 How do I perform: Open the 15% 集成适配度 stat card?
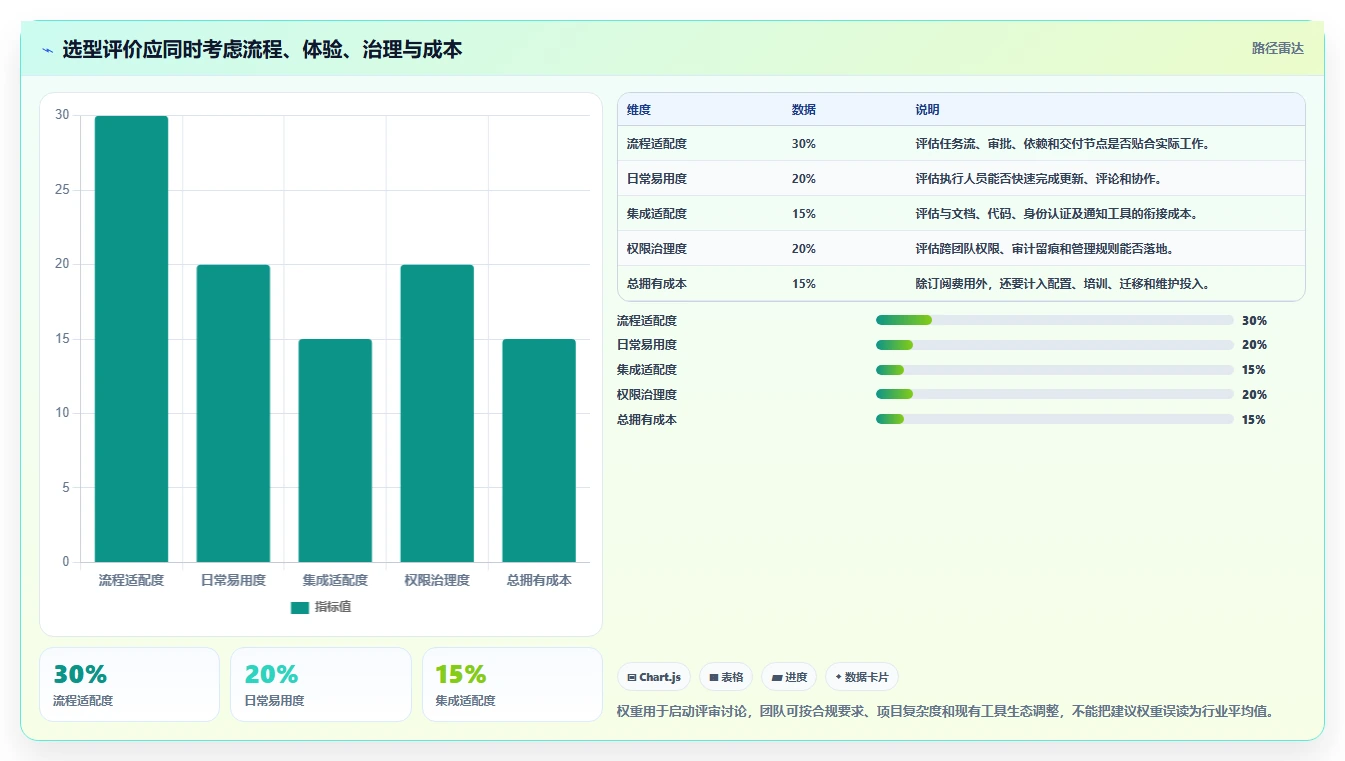(512, 685)
